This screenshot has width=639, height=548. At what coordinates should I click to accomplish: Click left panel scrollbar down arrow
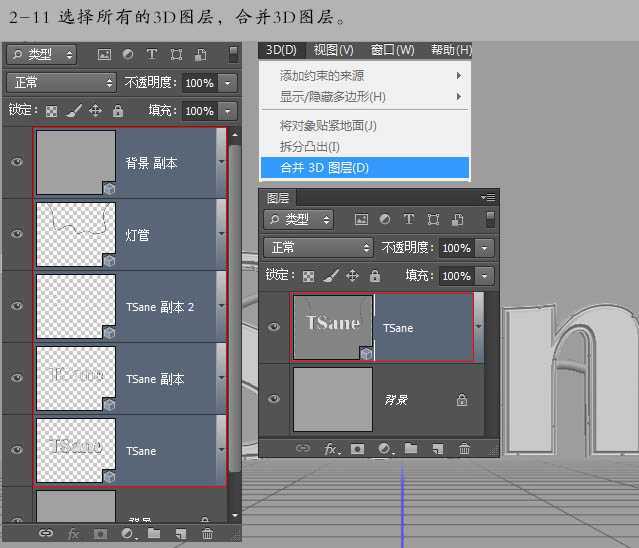pos(235,515)
